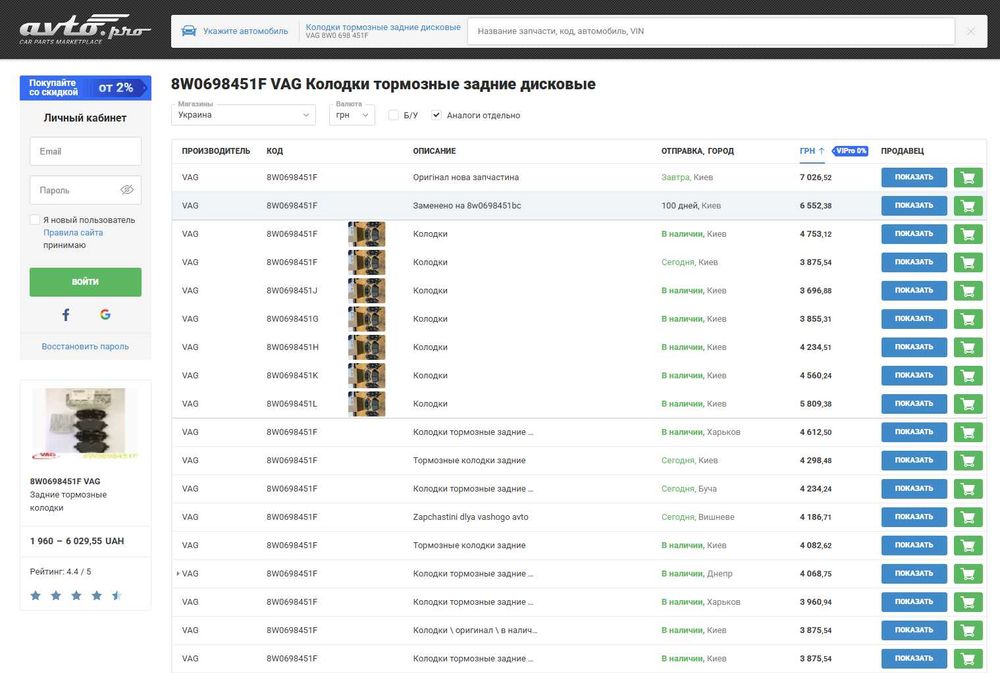Click the Покупайте со скидкой от 2% banner
The image size is (1000, 673).
(x=85, y=87)
